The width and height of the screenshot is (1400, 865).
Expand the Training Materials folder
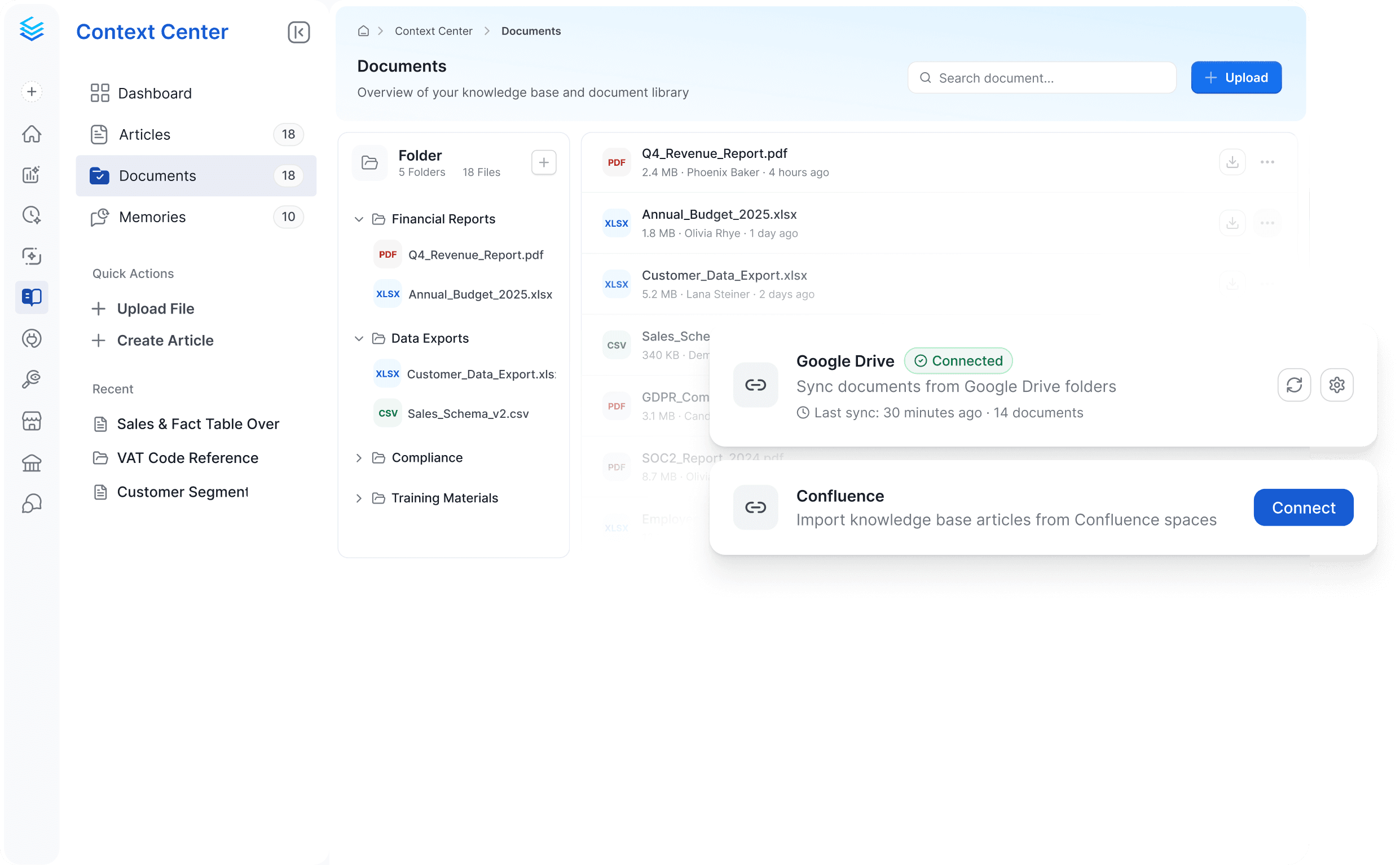click(x=359, y=498)
